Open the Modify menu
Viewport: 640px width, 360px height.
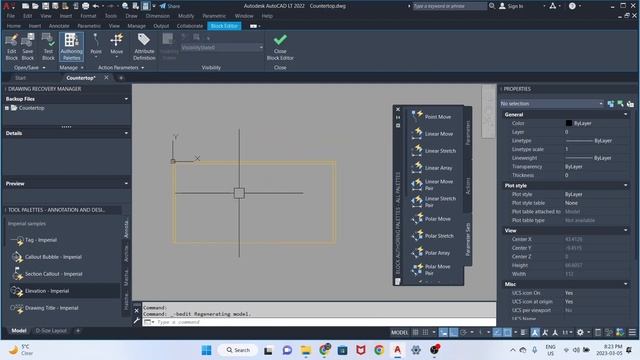coord(186,16)
